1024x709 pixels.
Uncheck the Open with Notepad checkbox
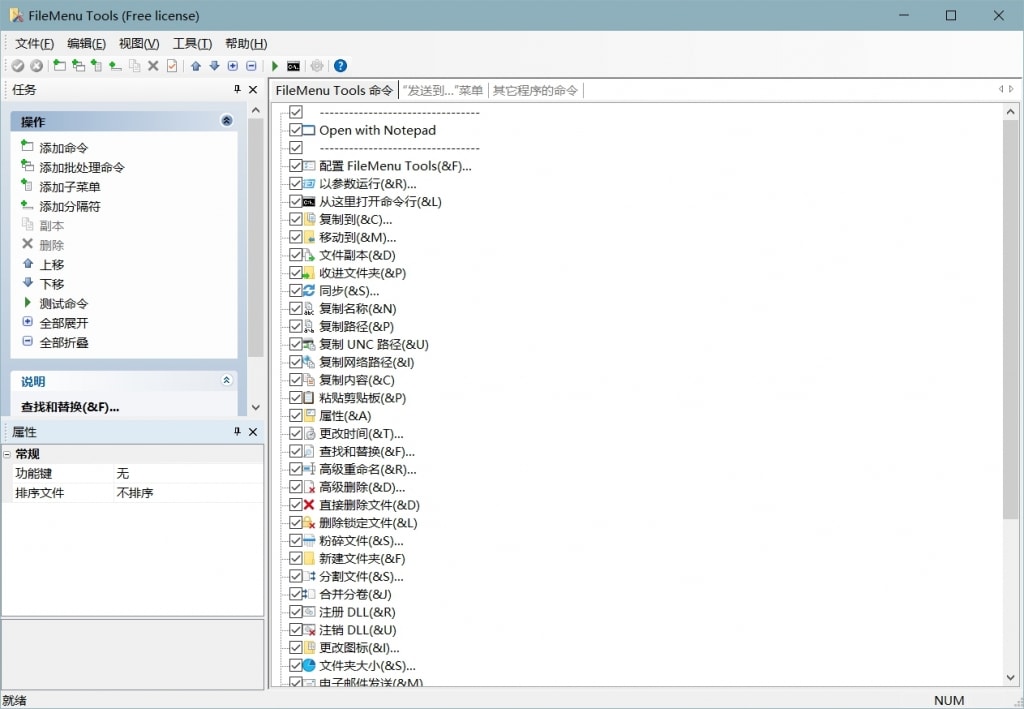[x=296, y=130]
